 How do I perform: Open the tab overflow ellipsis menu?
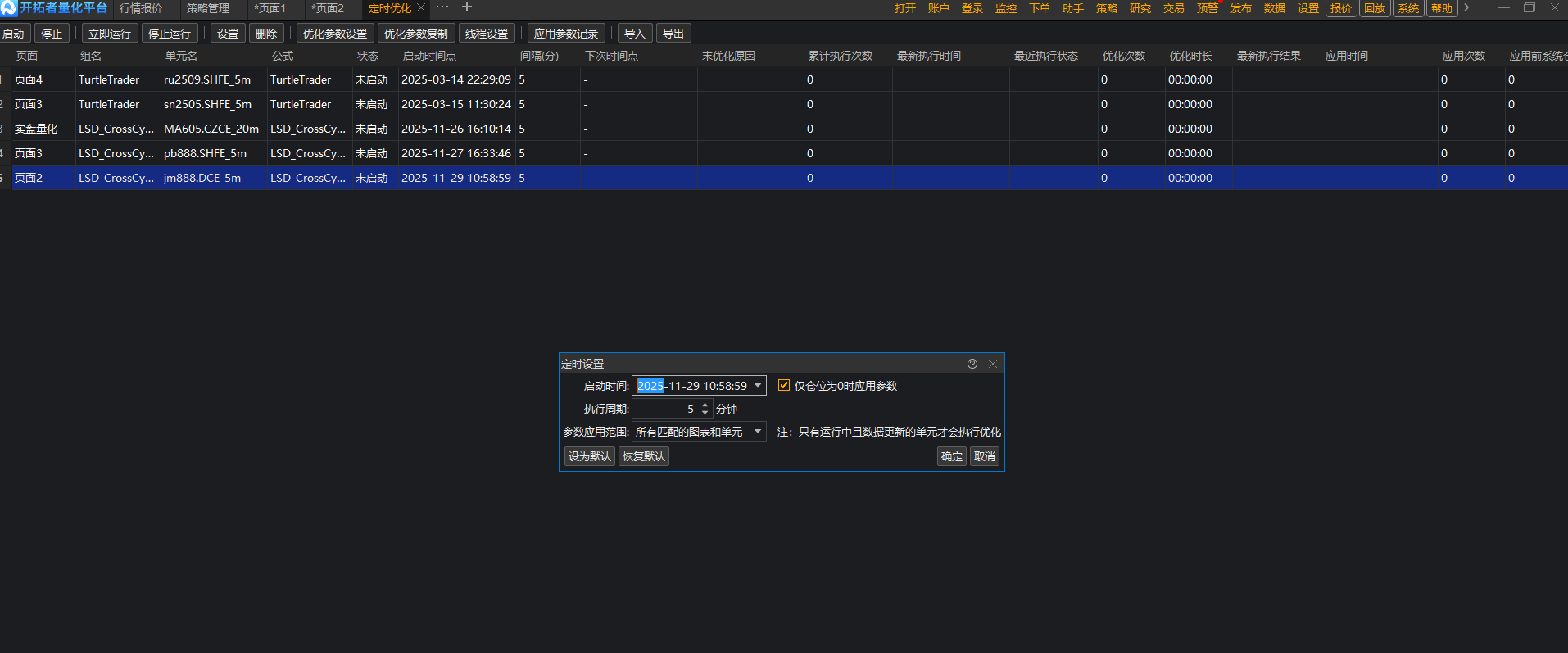[x=442, y=7]
